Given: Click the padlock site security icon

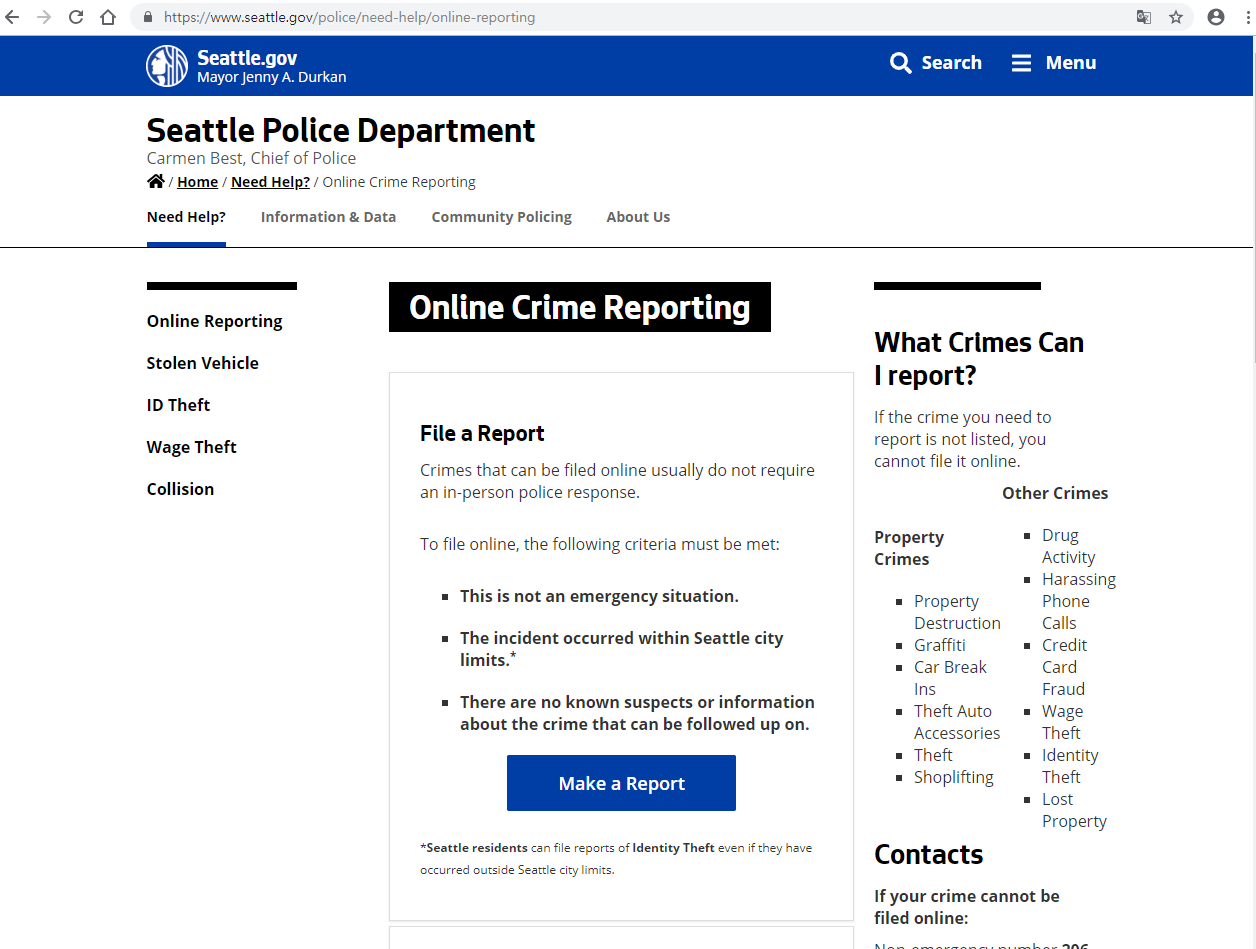Looking at the screenshot, I should click(149, 17).
